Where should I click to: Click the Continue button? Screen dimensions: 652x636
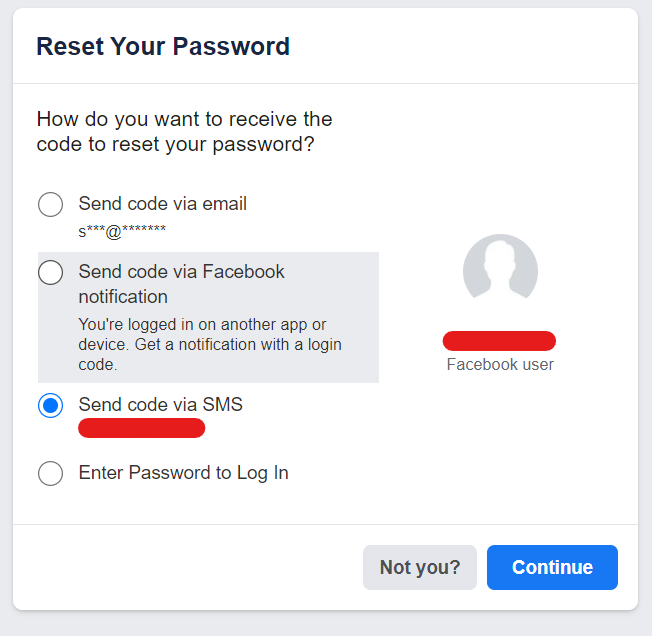click(552, 567)
